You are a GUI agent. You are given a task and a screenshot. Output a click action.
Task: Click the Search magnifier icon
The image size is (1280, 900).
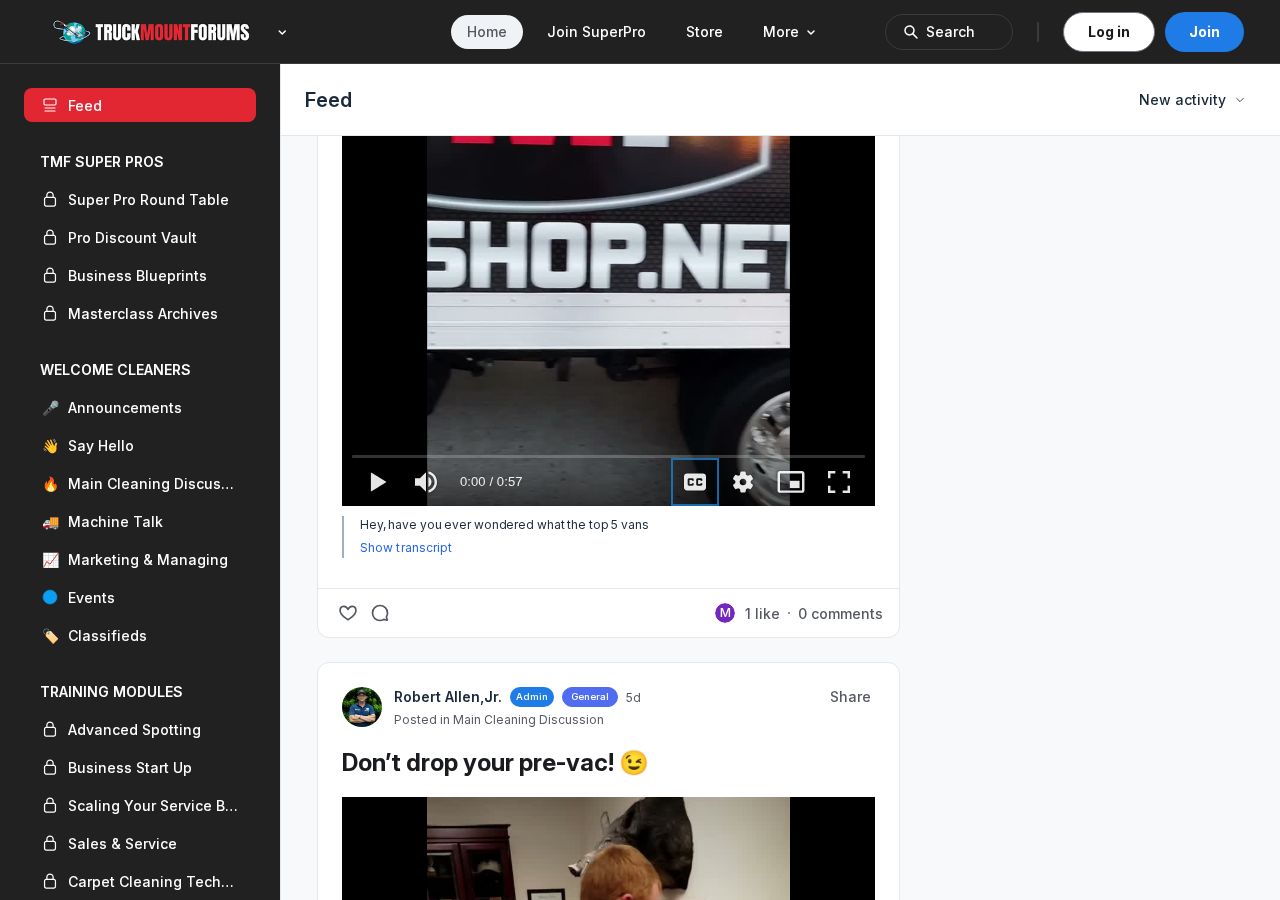pyautogui.click(x=911, y=32)
